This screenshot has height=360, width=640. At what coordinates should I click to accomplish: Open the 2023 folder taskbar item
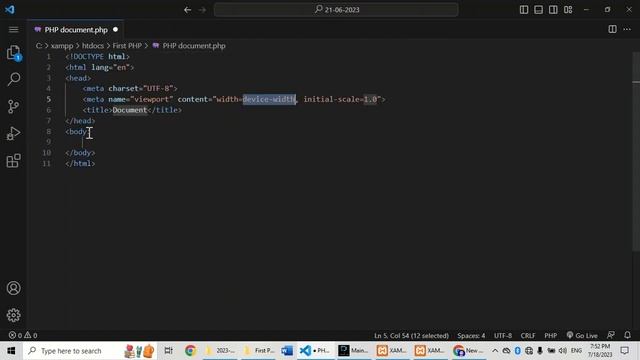(x=220, y=351)
